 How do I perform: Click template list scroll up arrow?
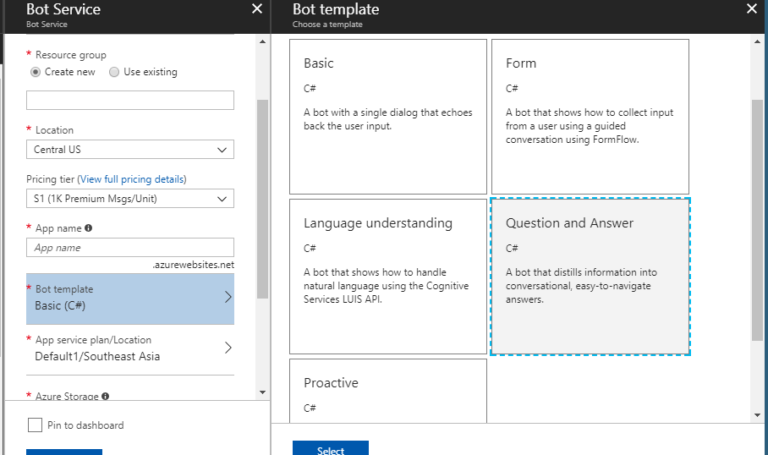pos(757,42)
